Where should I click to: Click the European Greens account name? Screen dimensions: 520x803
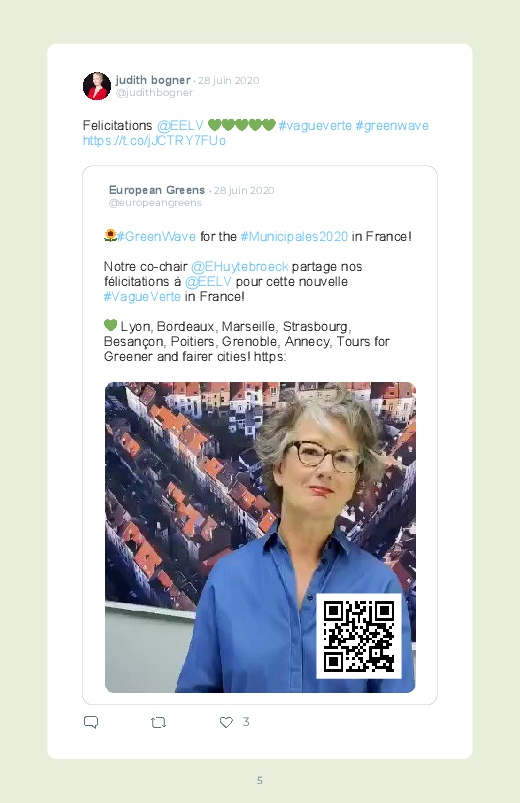click(157, 190)
